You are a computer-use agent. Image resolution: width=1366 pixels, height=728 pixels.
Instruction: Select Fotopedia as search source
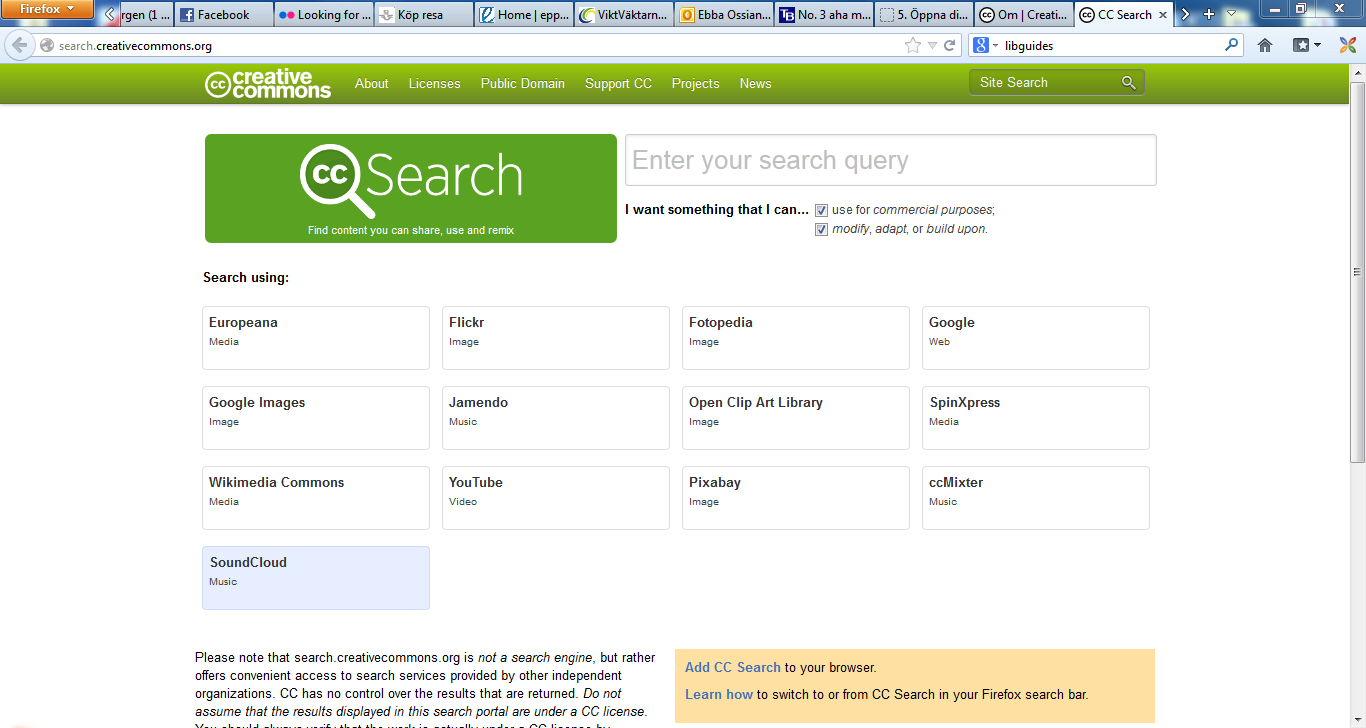796,338
